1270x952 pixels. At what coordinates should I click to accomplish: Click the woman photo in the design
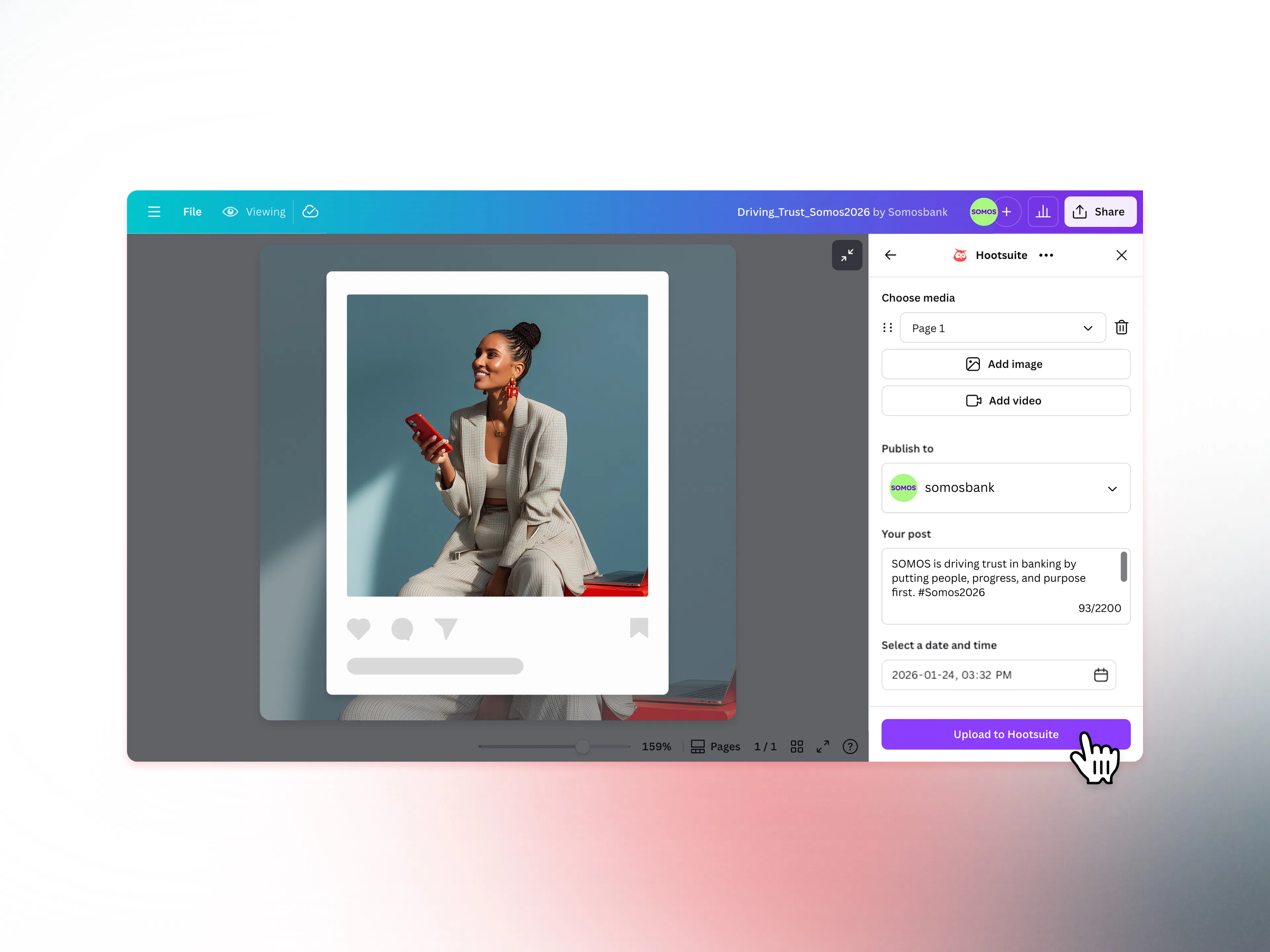click(x=497, y=445)
